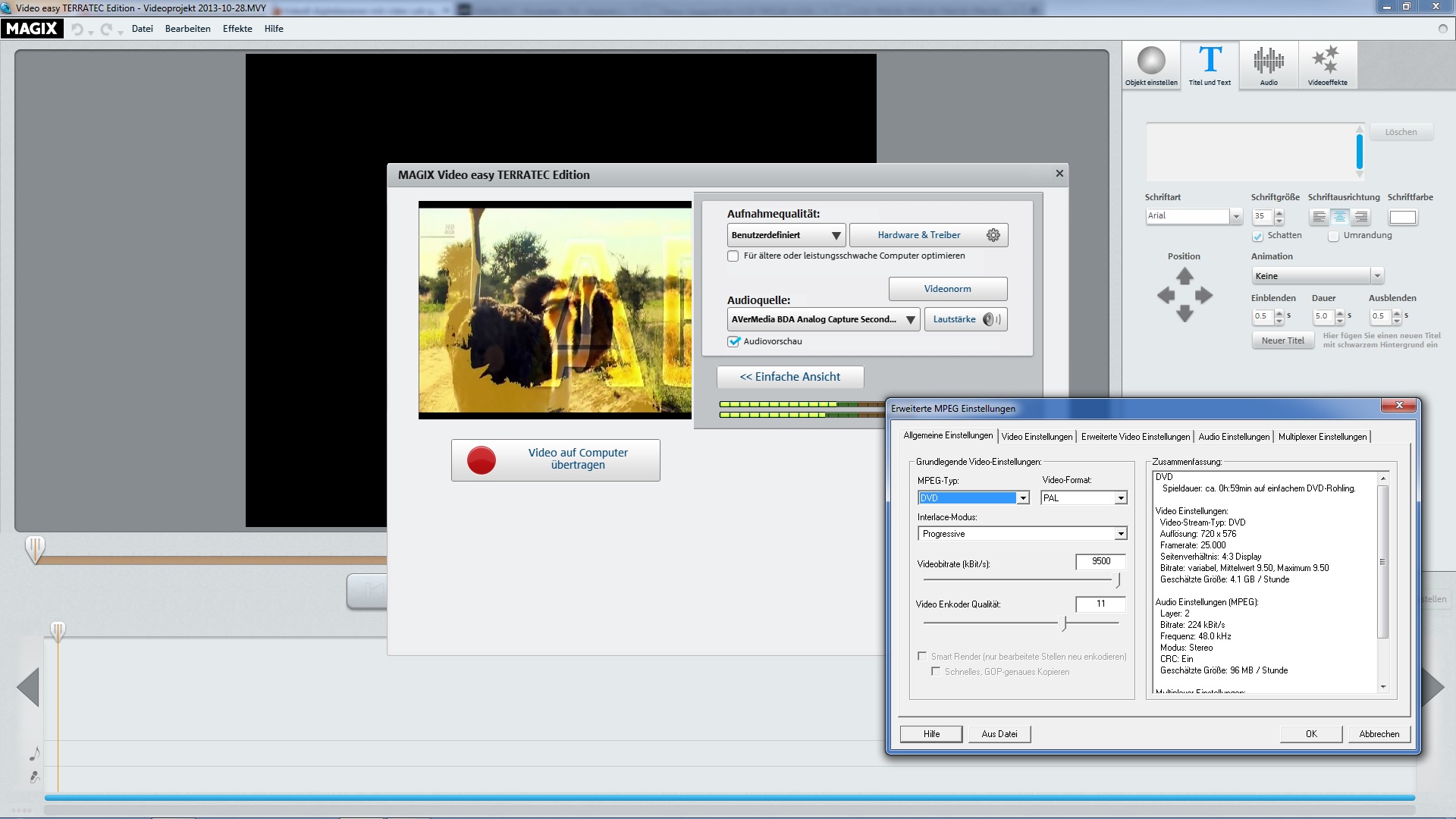Toggle the Audiovorschau checkbox
The image size is (1456, 819).
coord(733,341)
